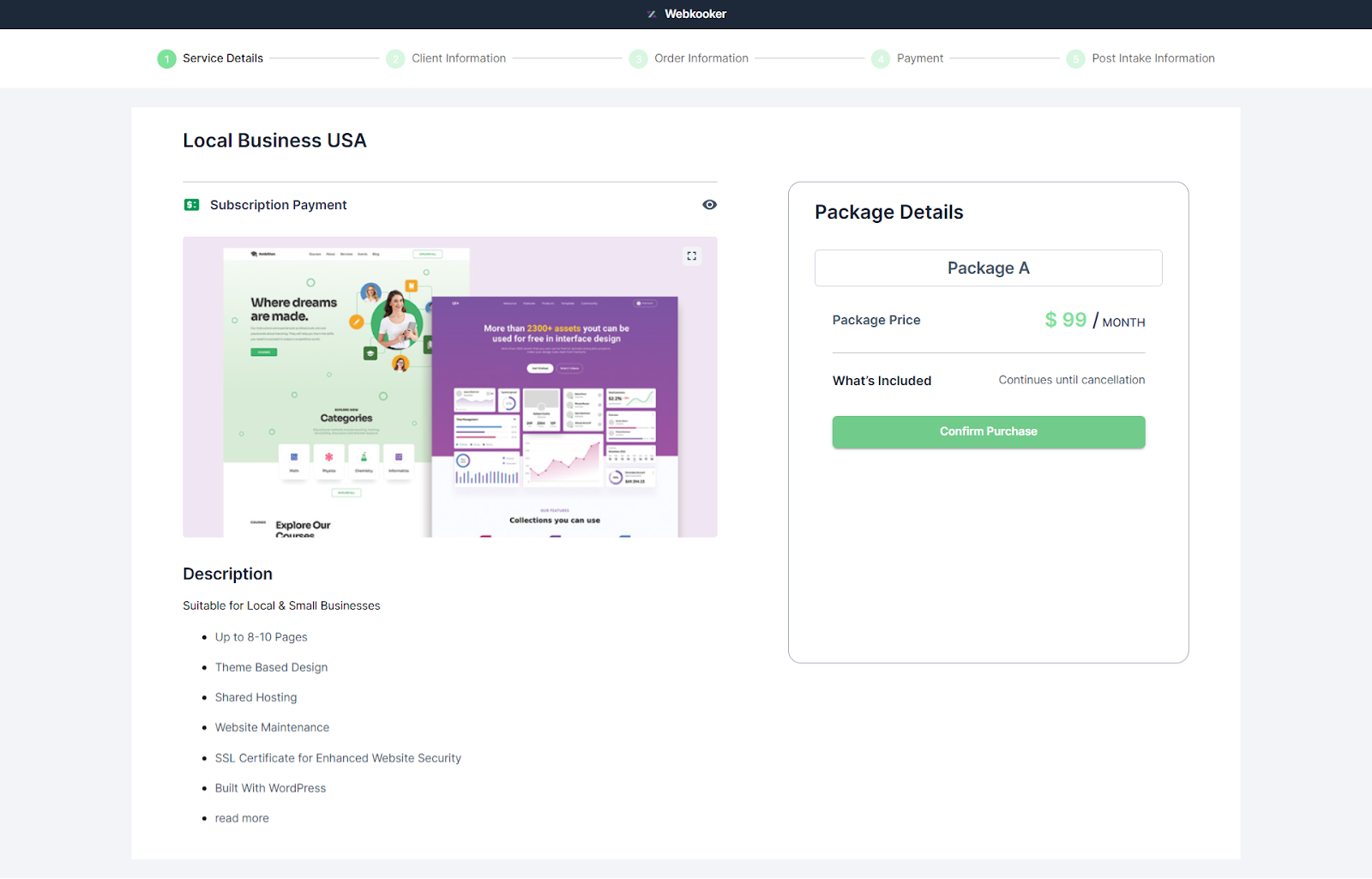Select step 2 Client Information circle icon
The height and width of the screenshot is (879, 1372).
[x=395, y=58]
